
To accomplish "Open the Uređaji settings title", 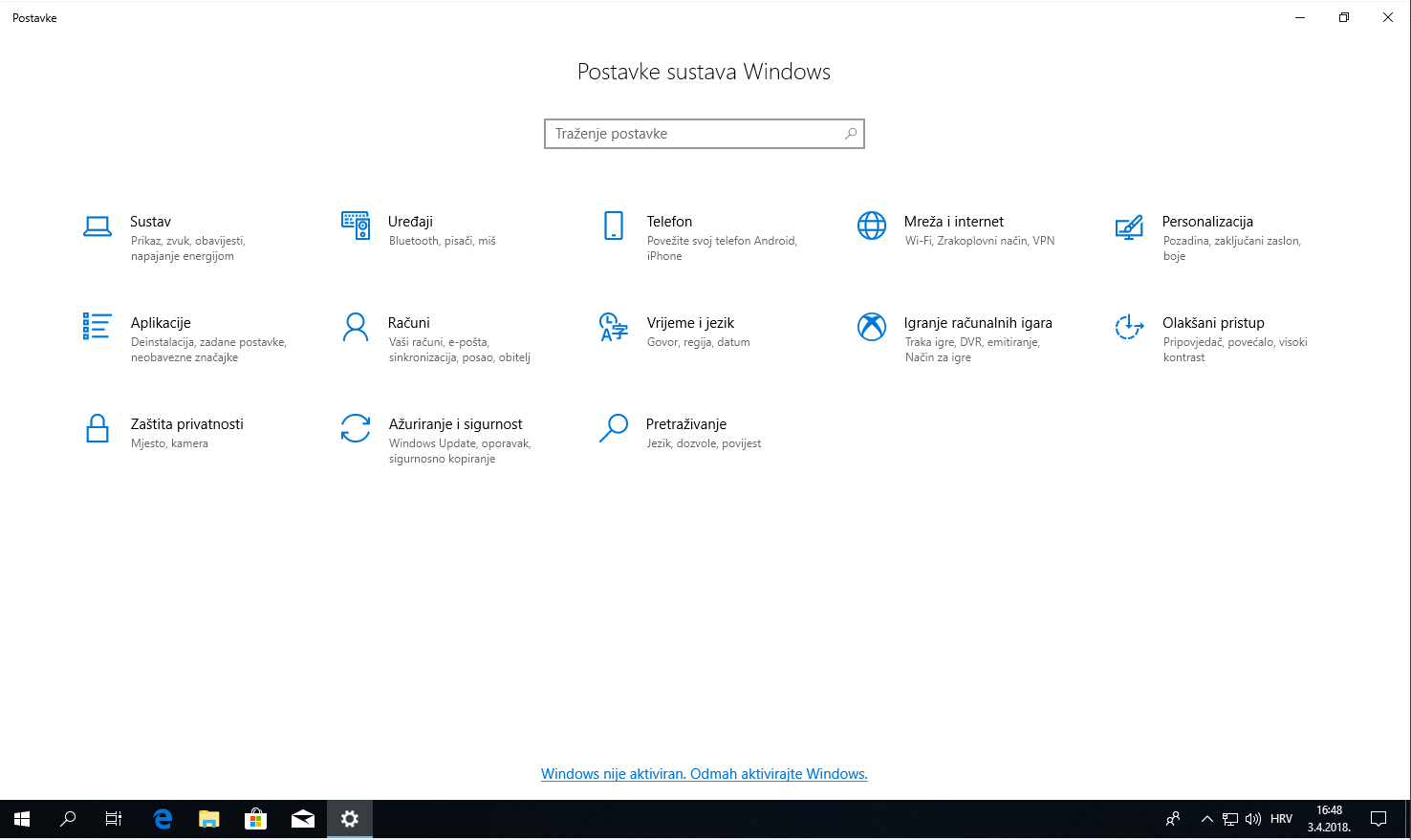I will coord(411,222).
